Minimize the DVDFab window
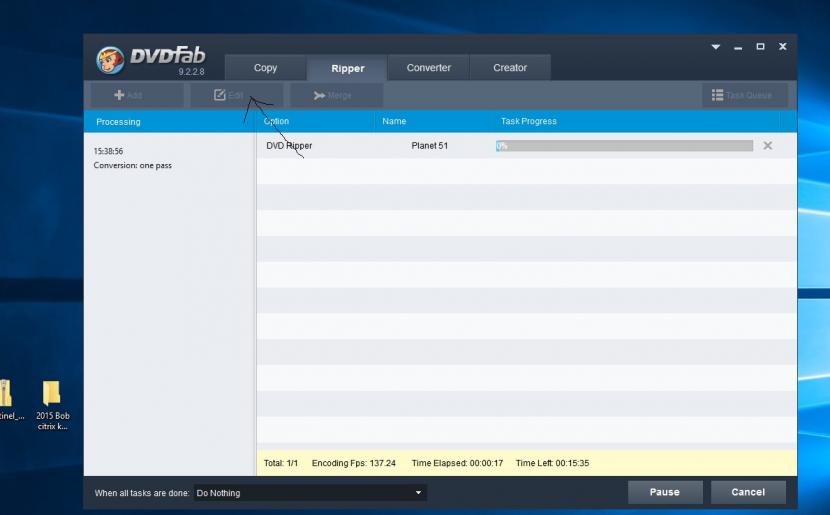The width and height of the screenshot is (830, 515). (x=738, y=48)
